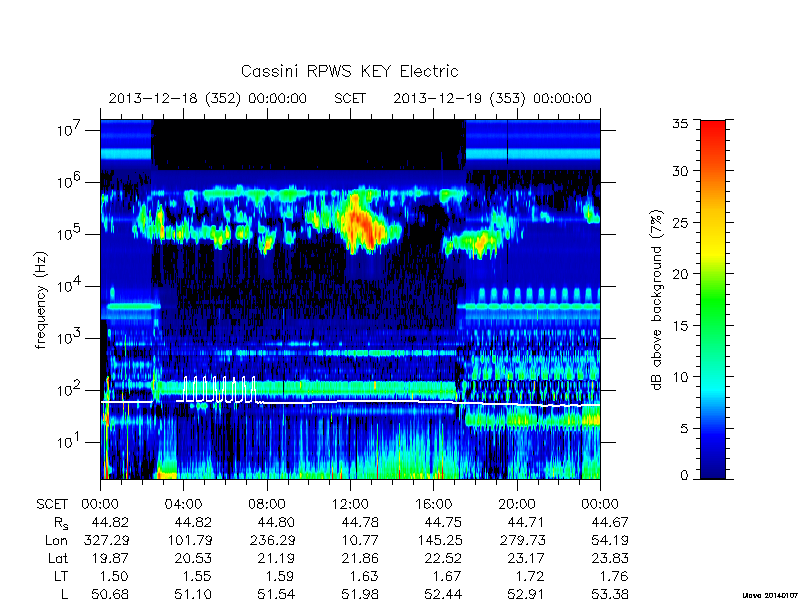Click the 'dB above background (7%)' label
Screen dimensions: 800x600
657,300
